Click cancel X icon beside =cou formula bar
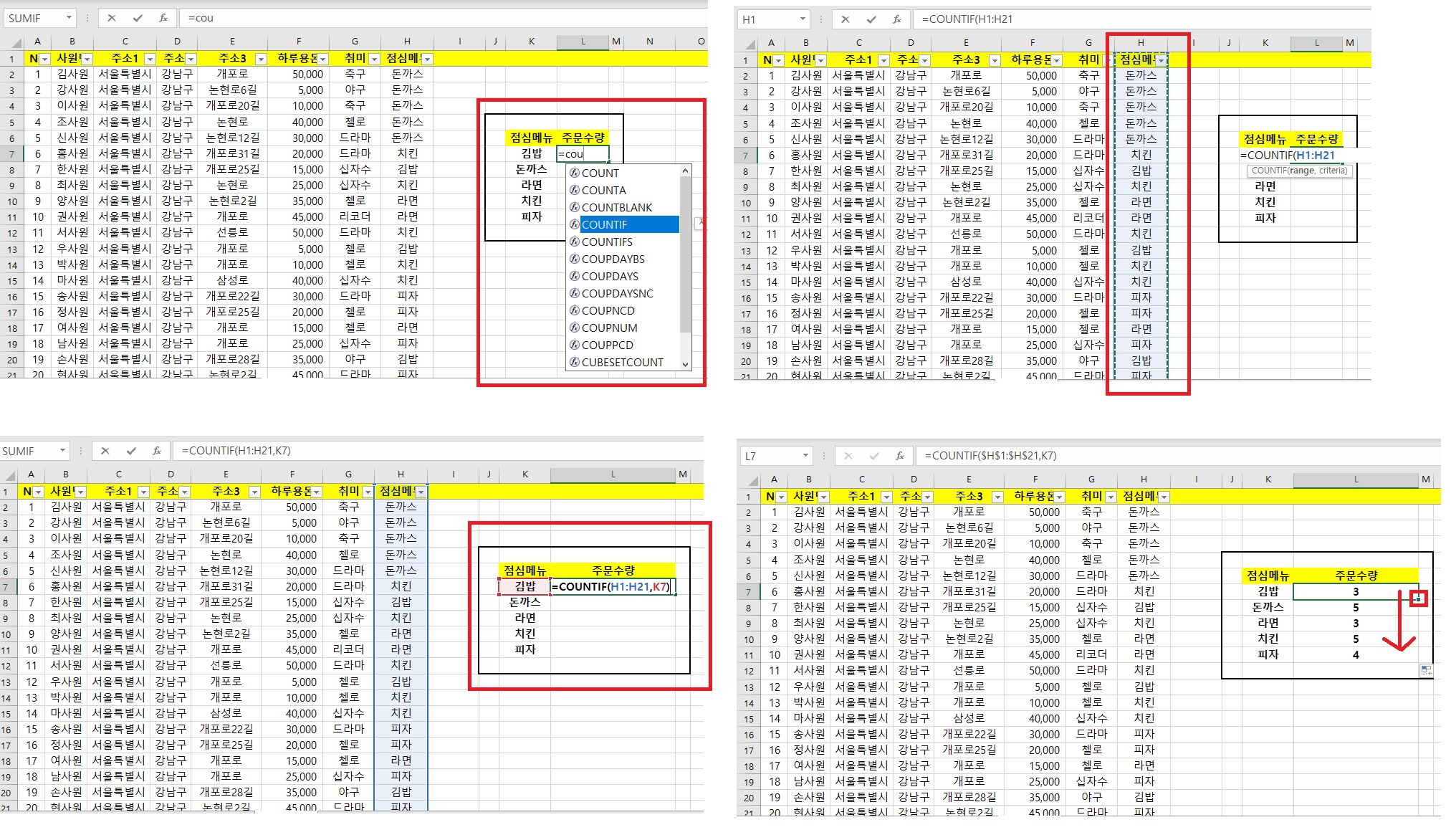This screenshot has height=840, width=1456. click(111, 18)
